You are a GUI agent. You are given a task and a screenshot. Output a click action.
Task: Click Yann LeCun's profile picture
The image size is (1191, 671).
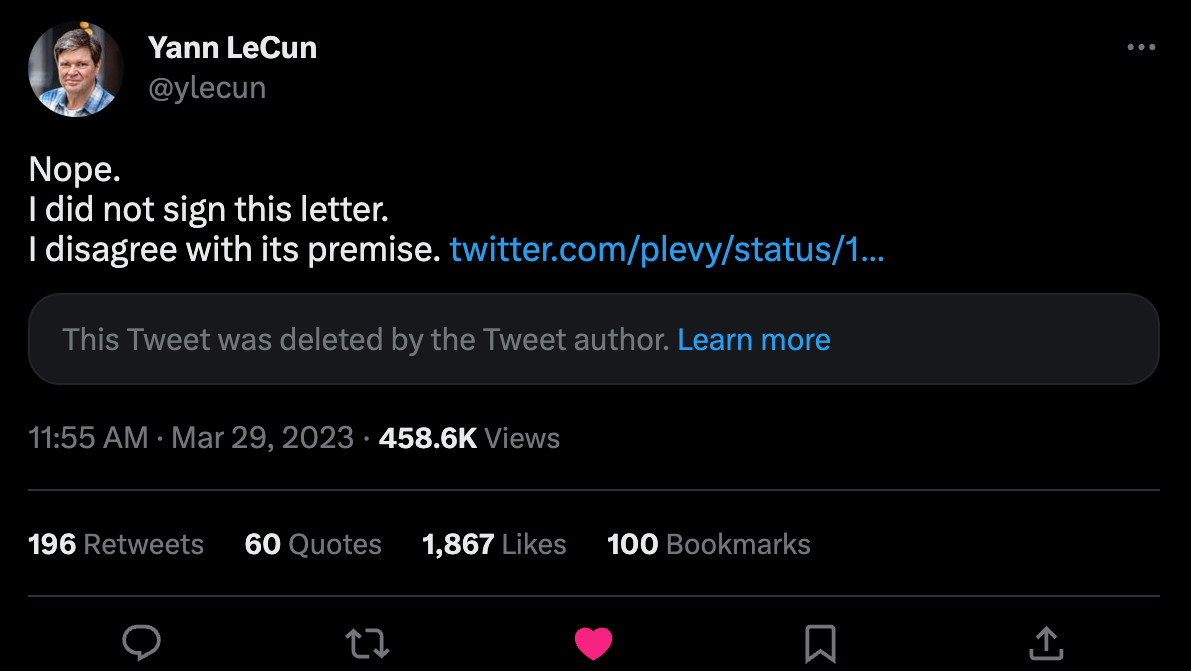click(75, 69)
